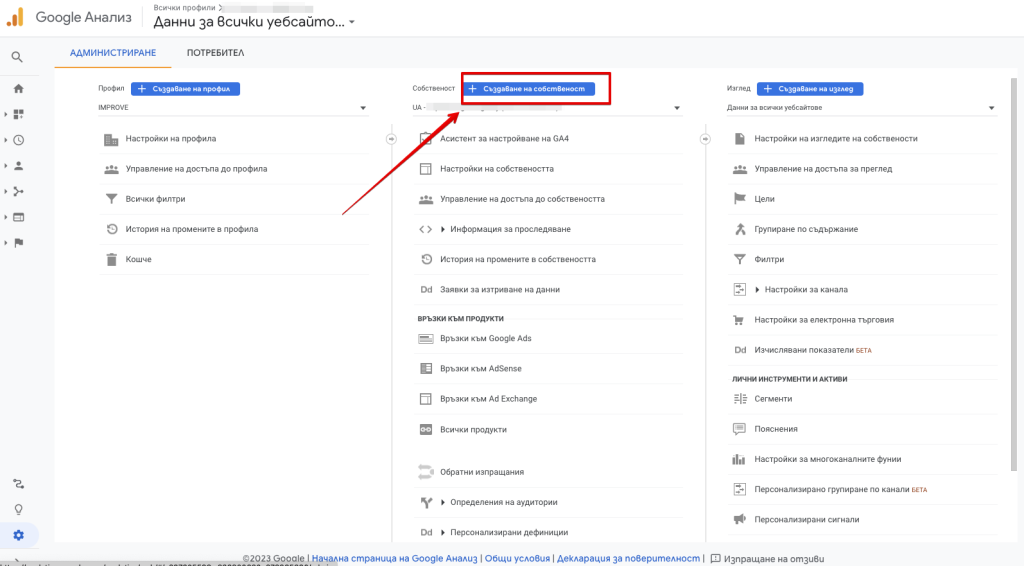Click Създаване на профил button
The height and width of the screenshot is (566, 1024).
(x=185, y=89)
